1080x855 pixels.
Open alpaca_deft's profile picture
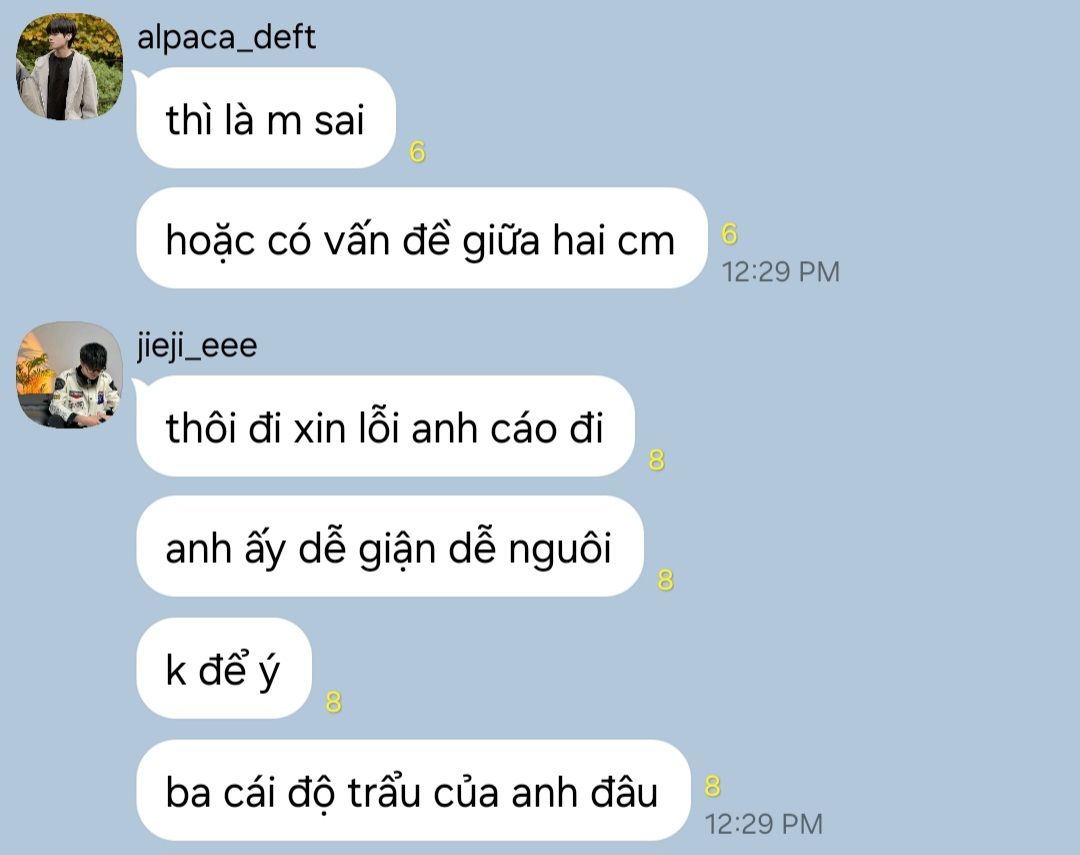pyautogui.click(x=70, y=67)
